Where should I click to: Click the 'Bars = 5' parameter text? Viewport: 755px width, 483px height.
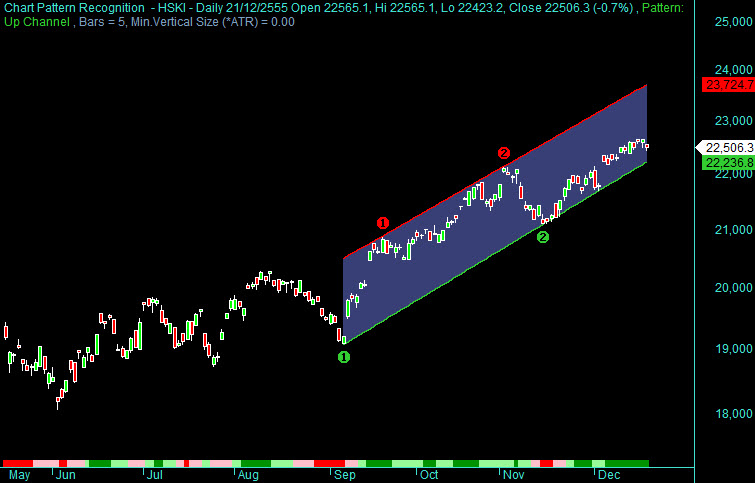pos(101,22)
